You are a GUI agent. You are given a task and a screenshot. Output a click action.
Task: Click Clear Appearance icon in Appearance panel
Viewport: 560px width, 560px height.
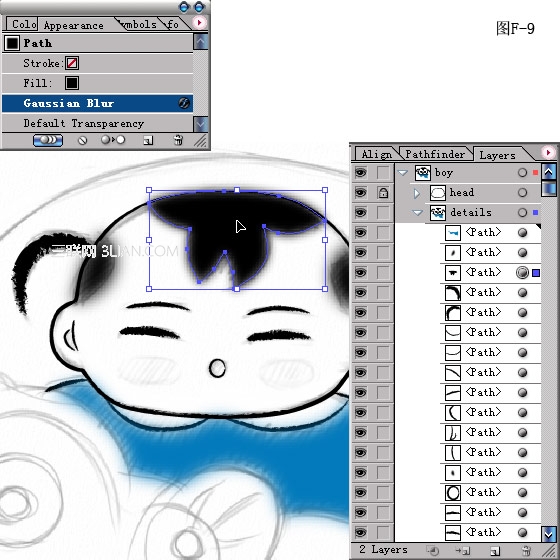(82, 140)
